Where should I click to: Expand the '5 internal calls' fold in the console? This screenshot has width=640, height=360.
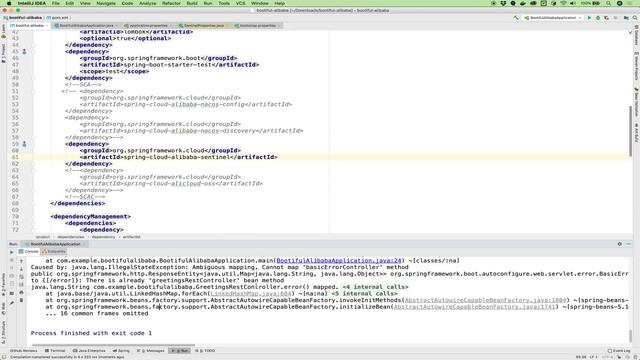(364, 293)
